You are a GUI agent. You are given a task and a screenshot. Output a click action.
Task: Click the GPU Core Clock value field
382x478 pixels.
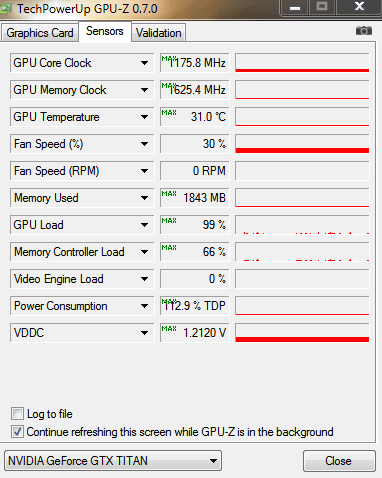click(194, 63)
